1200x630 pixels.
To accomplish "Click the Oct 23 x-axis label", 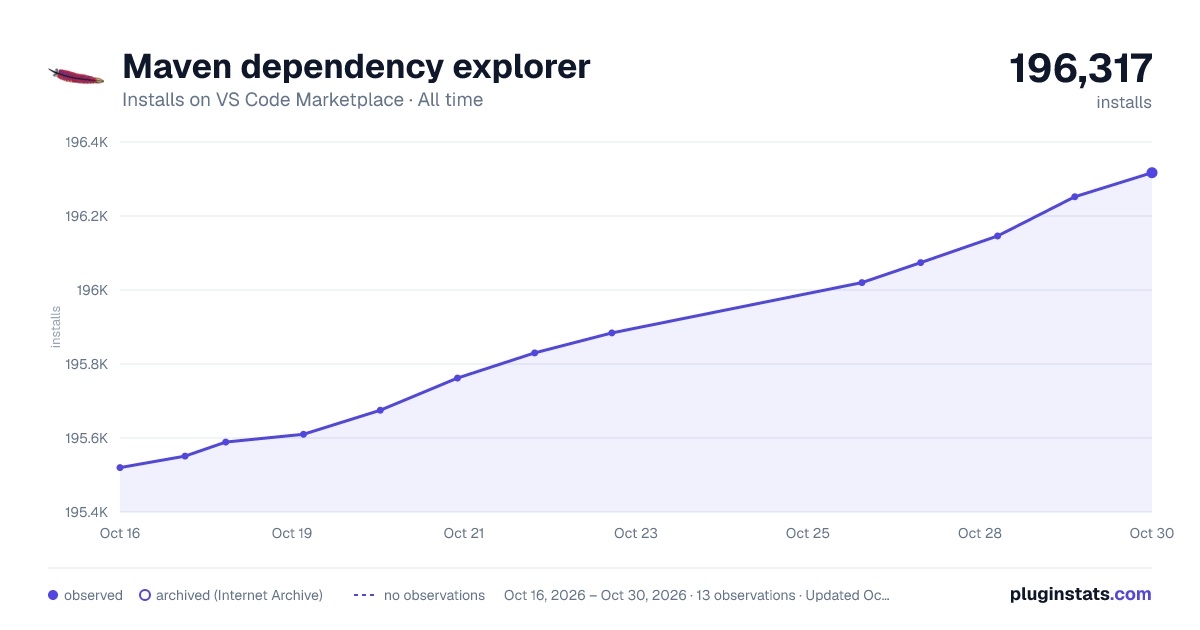I will point(636,533).
